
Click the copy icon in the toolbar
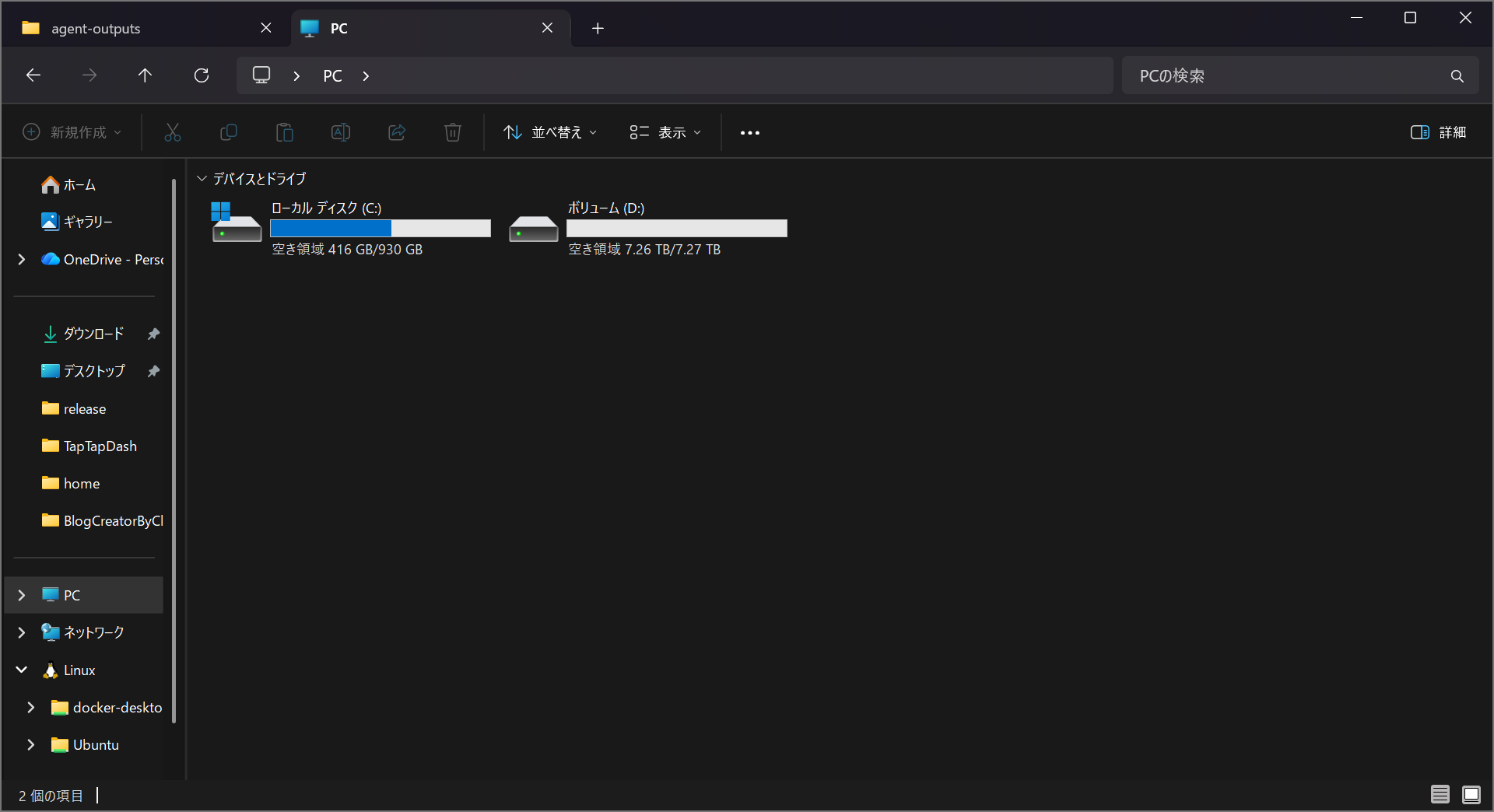(229, 132)
